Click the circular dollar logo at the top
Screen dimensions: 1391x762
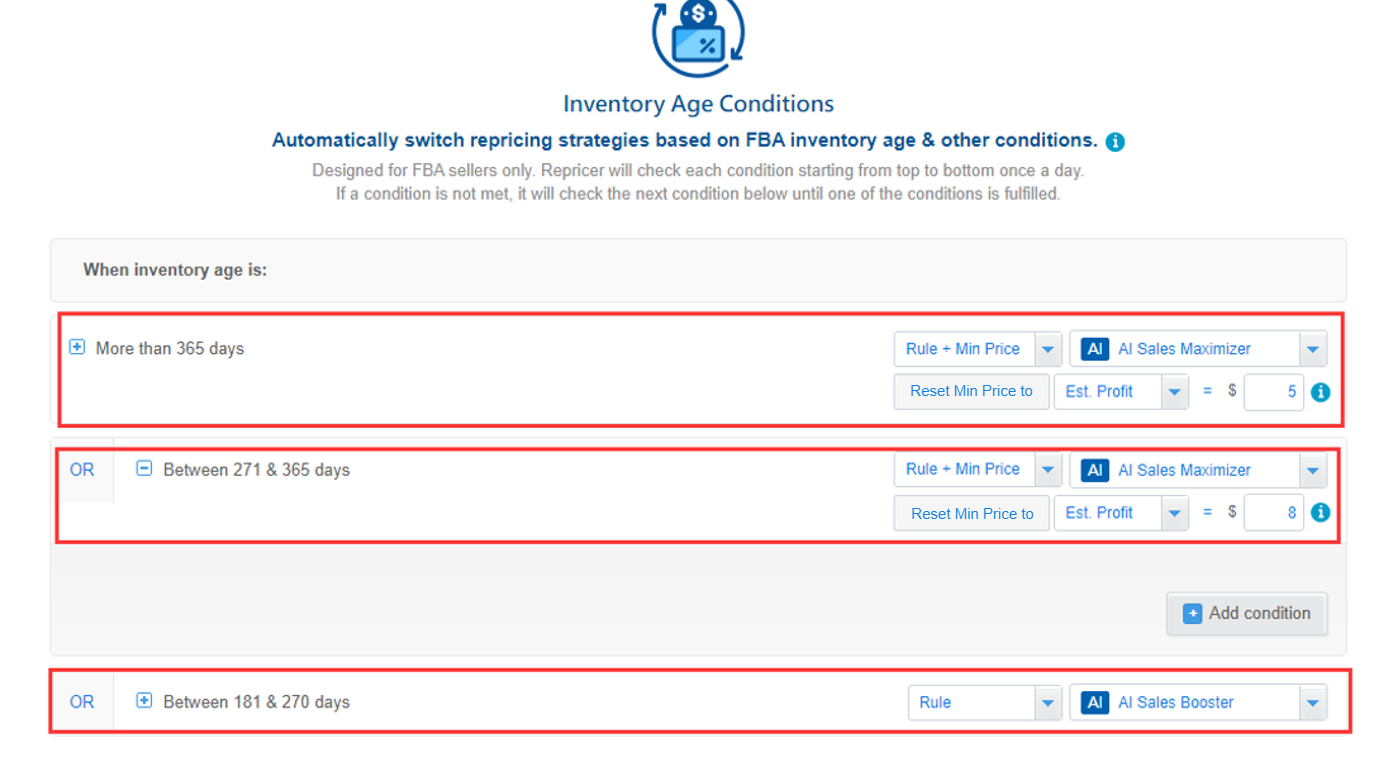point(697,38)
